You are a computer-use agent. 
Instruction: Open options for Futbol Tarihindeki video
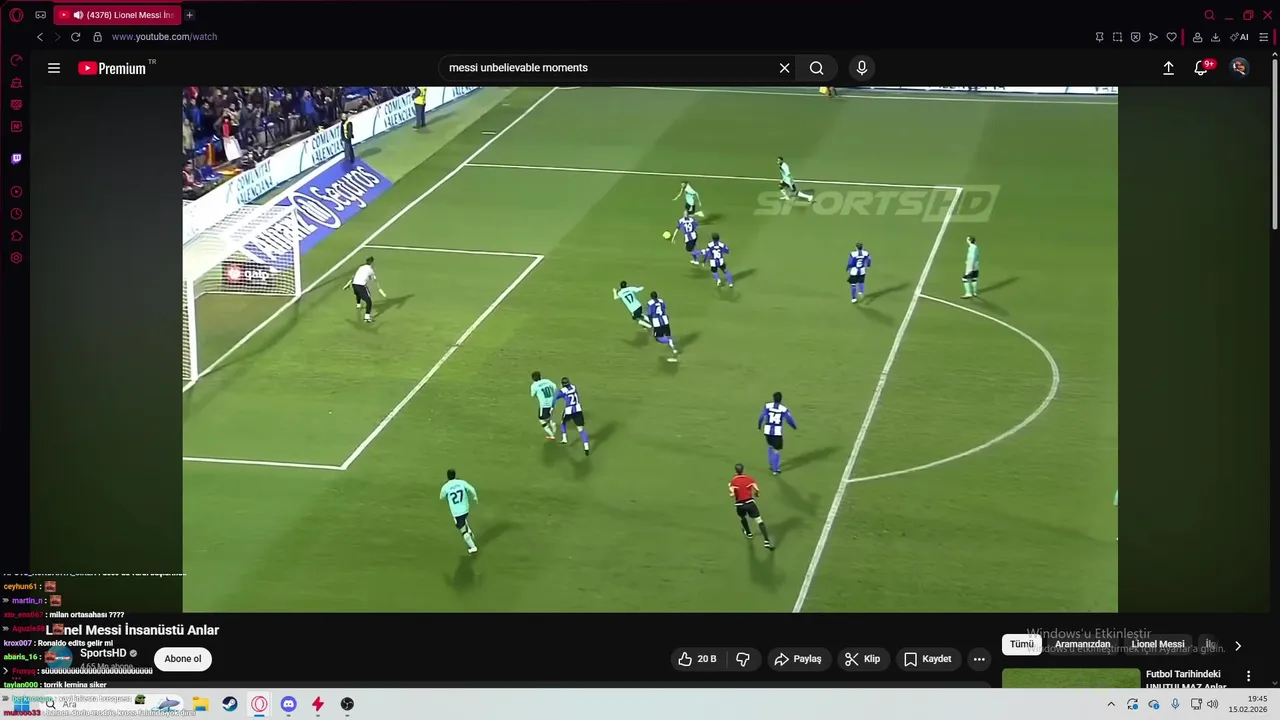[x=1248, y=677]
